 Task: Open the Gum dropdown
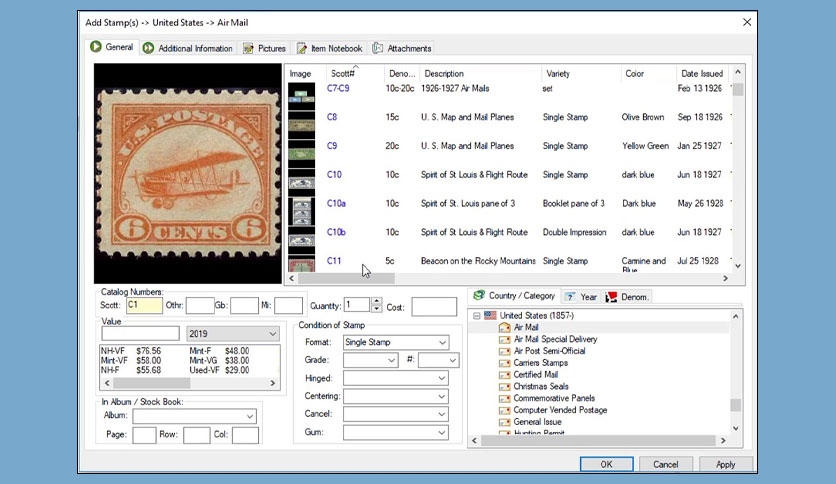click(x=441, y=432)
